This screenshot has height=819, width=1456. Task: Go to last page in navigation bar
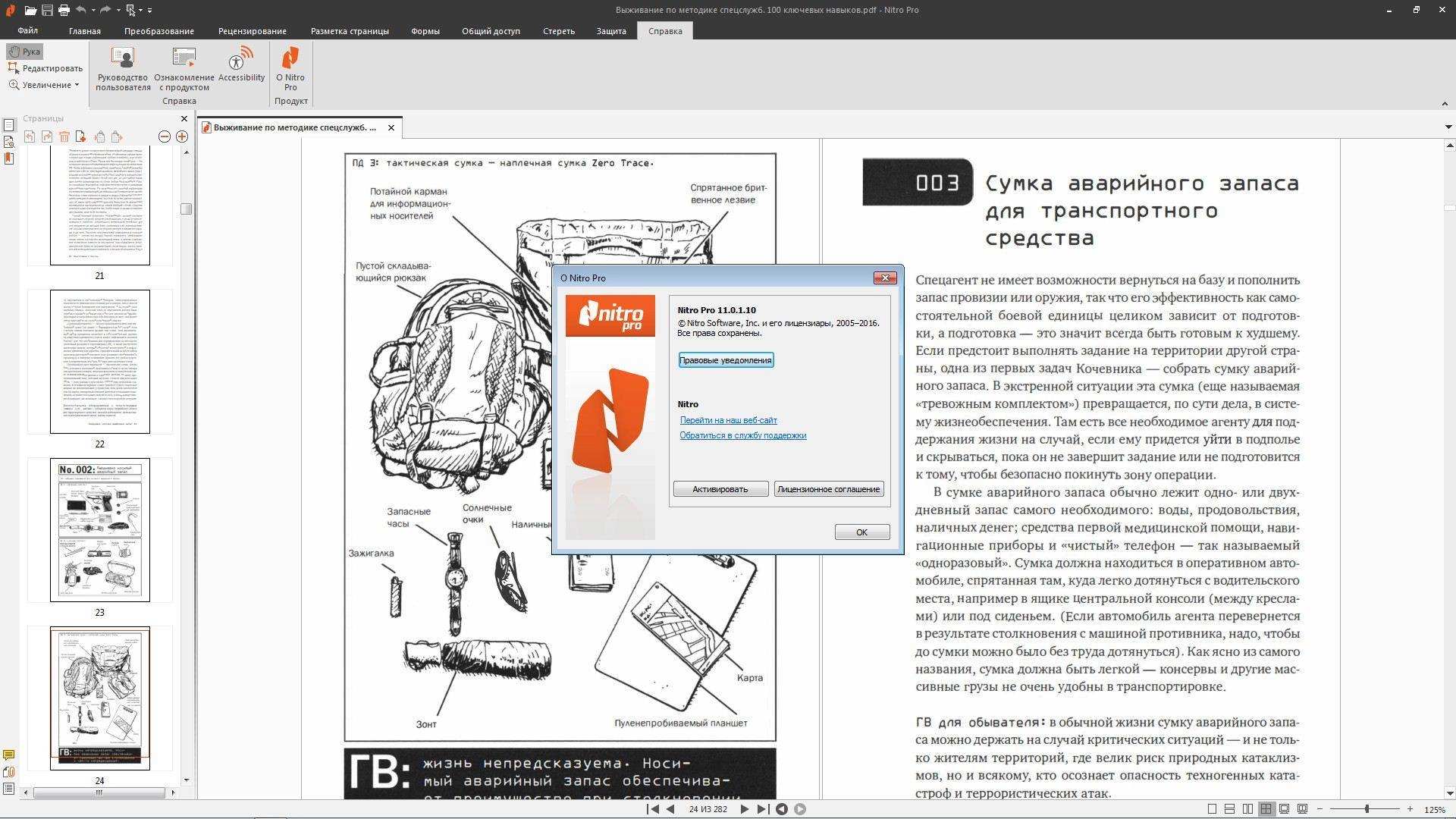[x=762, y=809]
